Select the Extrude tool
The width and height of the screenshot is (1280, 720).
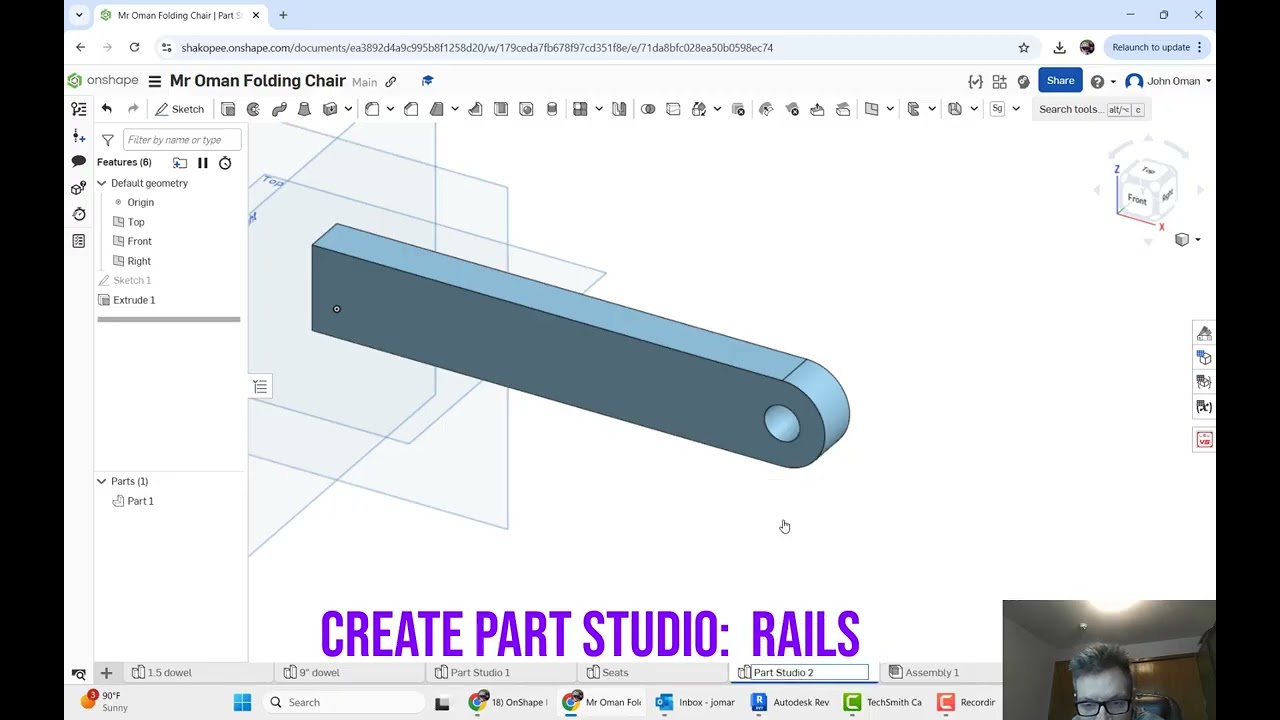coord(228,109)
